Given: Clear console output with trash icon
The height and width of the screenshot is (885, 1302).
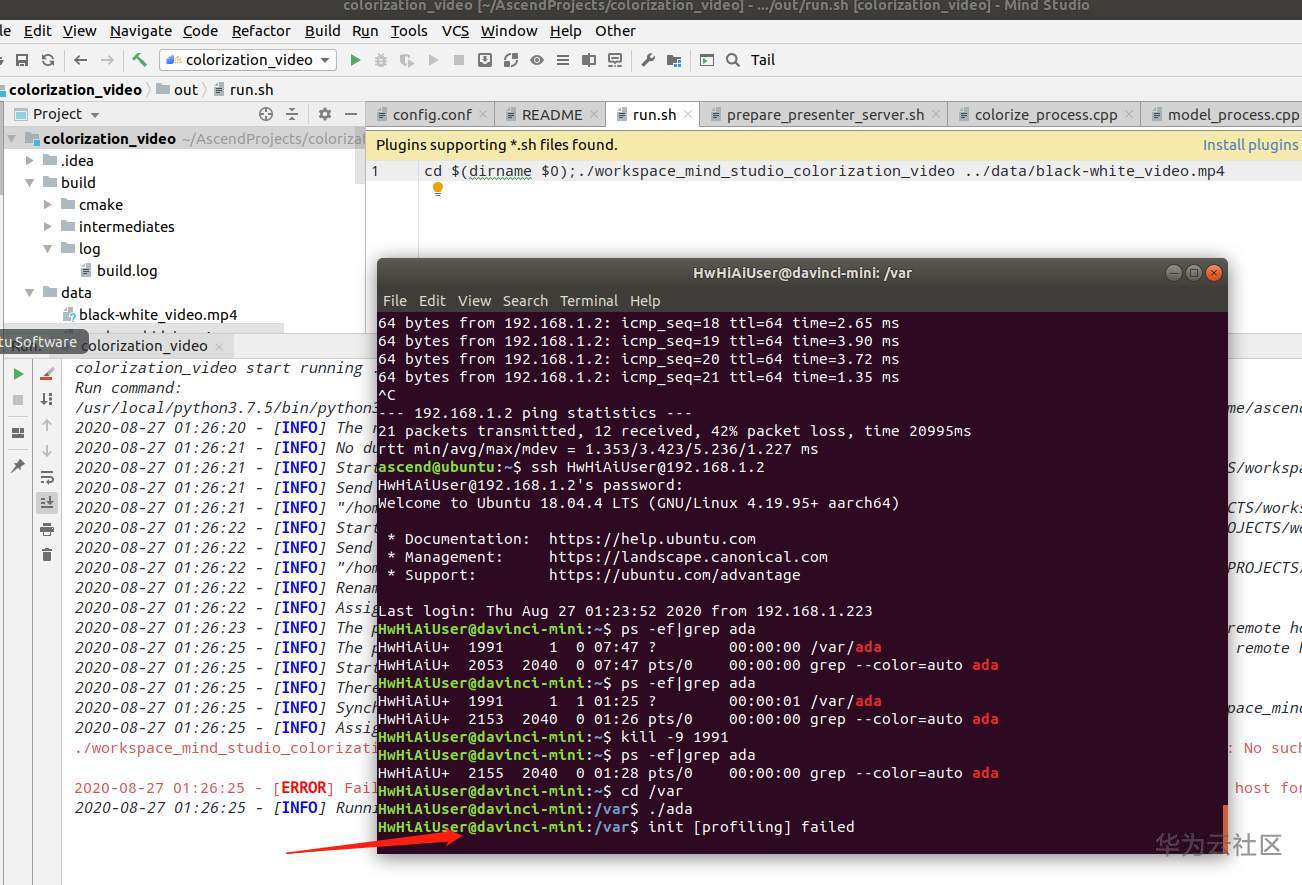Looking at the screenshot, I should click(47, 554).
